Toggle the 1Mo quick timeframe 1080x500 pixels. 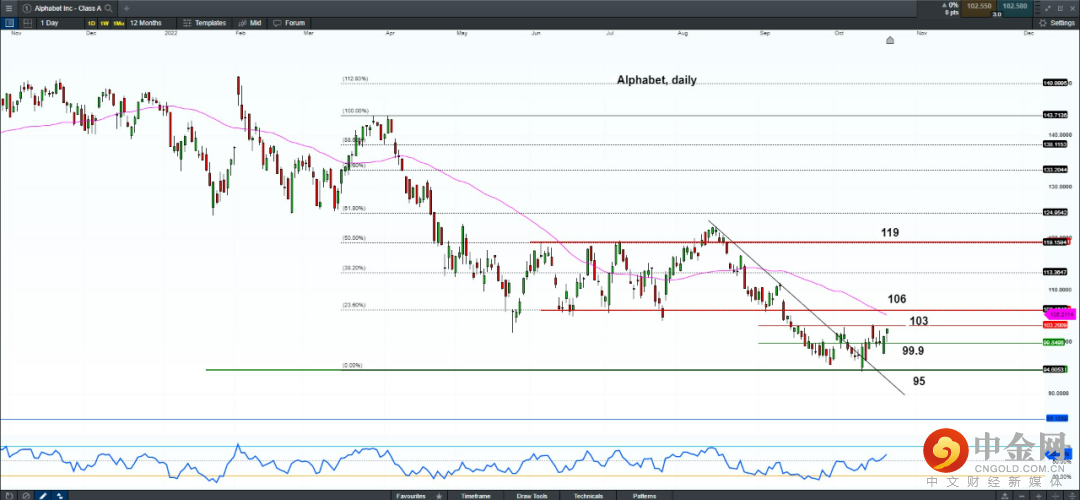[118, 22]
